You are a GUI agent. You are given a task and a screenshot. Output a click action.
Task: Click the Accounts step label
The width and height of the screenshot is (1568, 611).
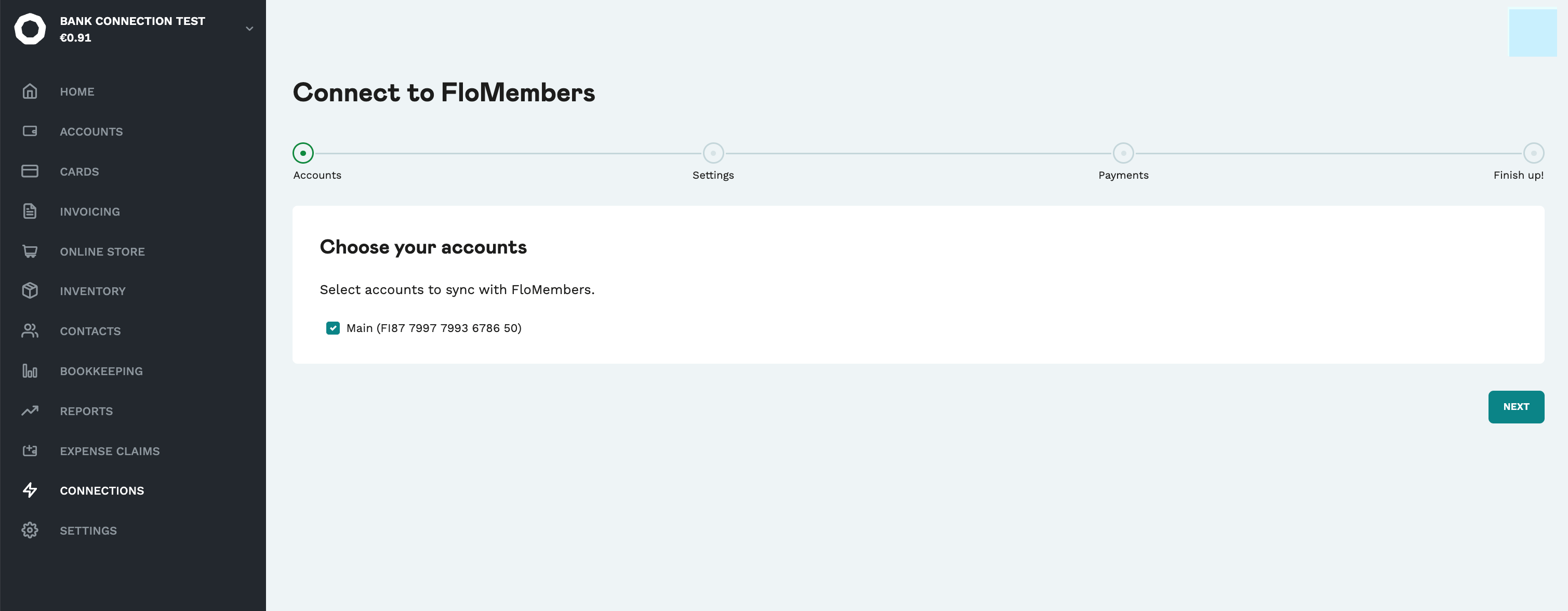pos(317,175)
